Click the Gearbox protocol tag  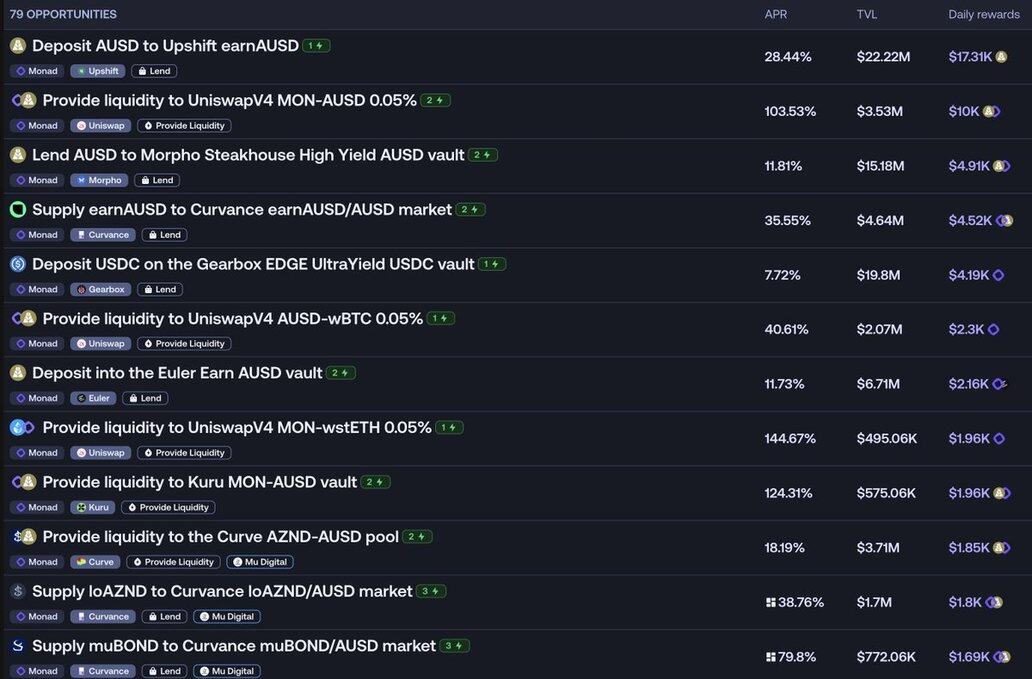point(100,289)
